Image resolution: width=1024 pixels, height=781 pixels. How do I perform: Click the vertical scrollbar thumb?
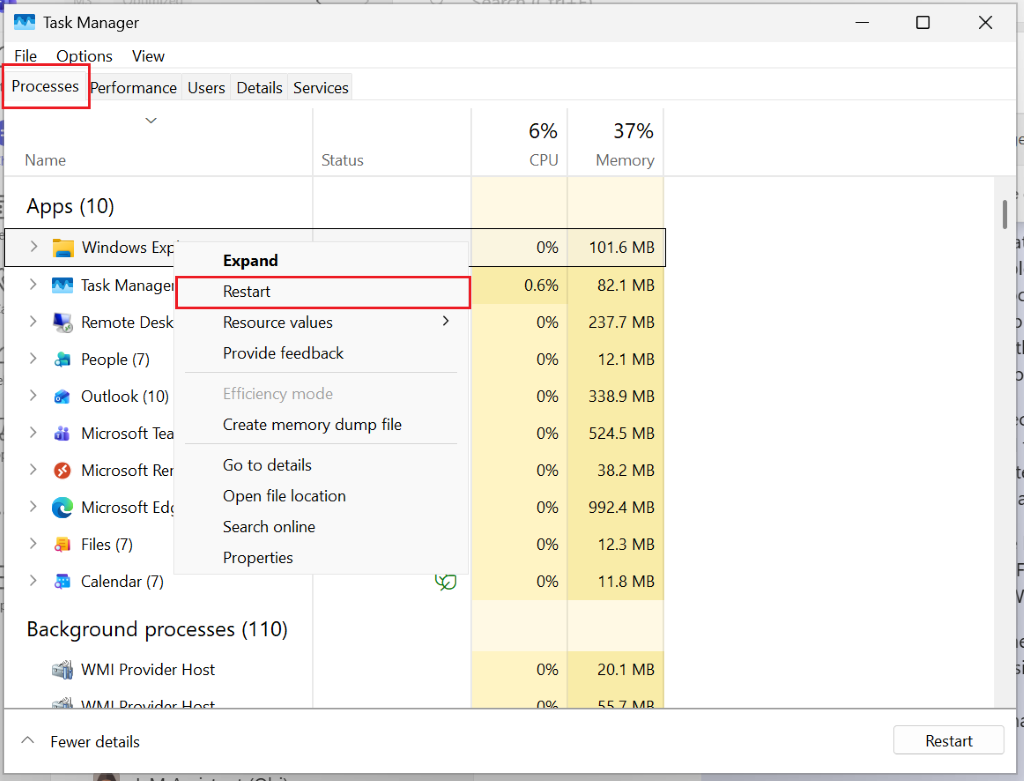[x=1005, y=213]
